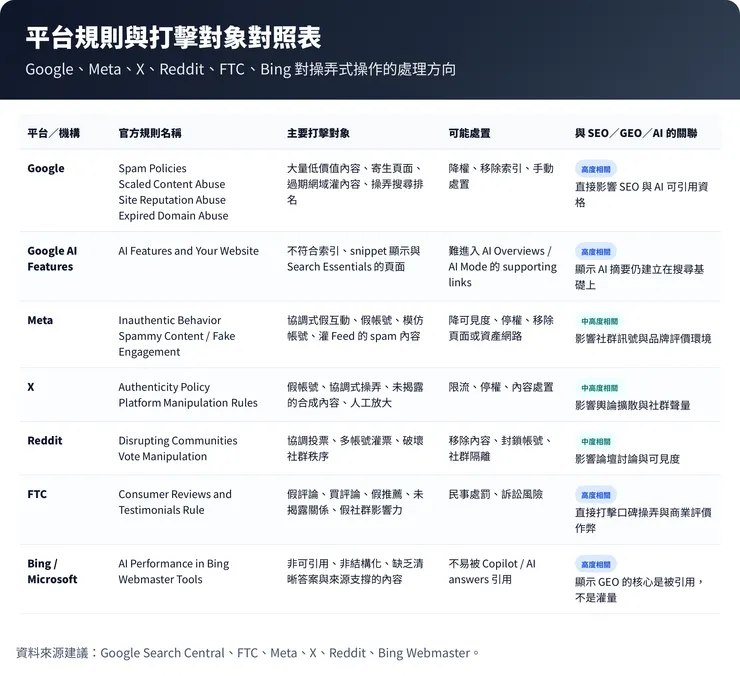Click 直接影響 SEO 與 AI 可引用資格 text

pos(641,194)
